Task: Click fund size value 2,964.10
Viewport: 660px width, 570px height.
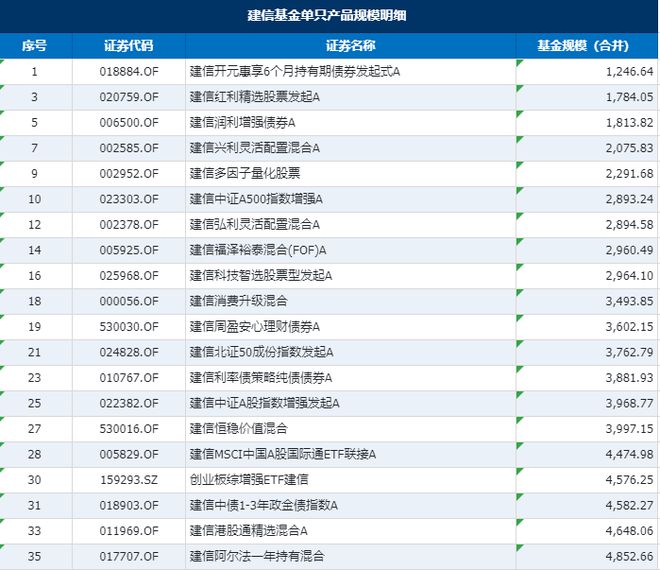Action: point(629,276)
